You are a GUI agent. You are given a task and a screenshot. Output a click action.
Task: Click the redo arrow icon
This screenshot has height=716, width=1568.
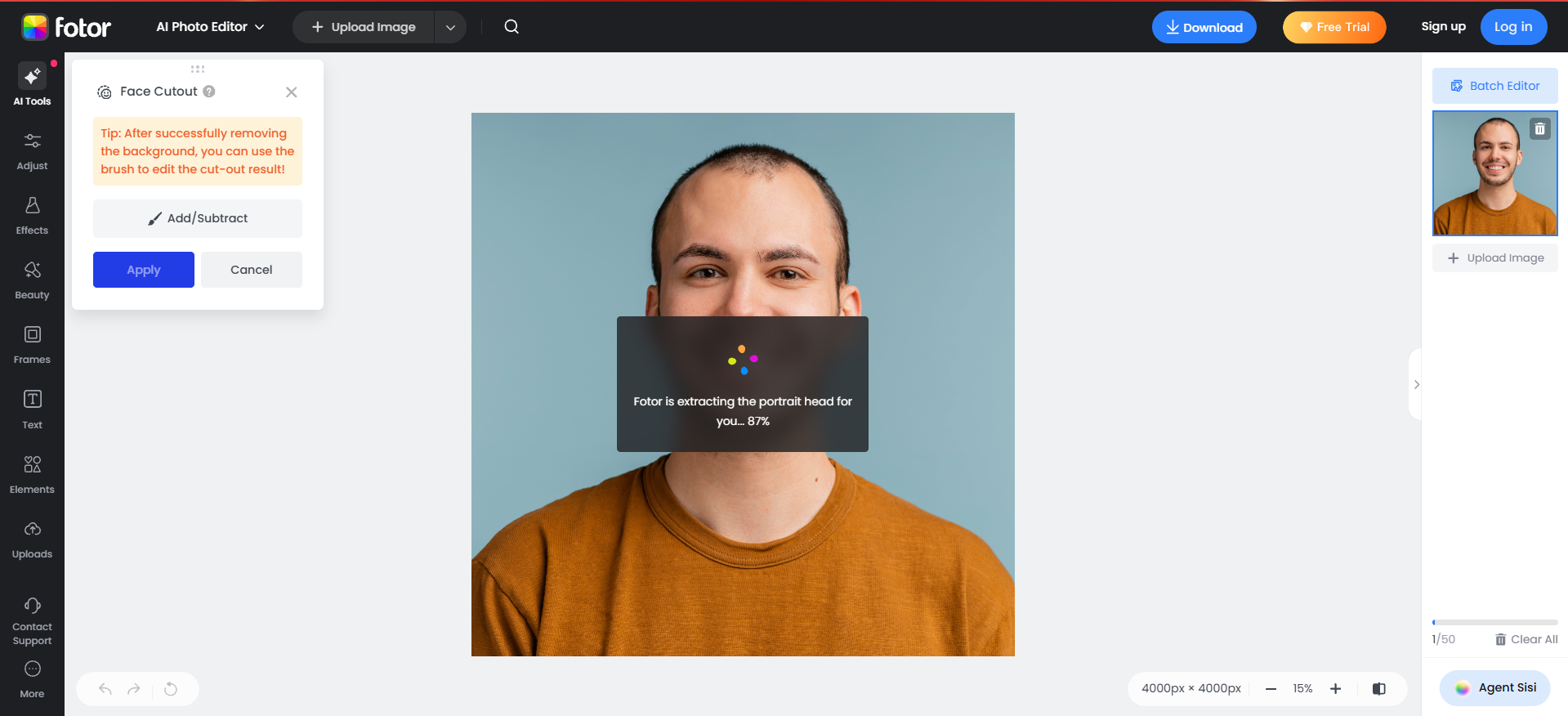click(134, 689)
